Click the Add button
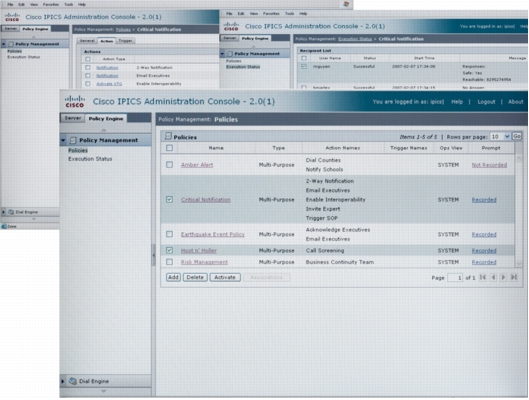 coord(173,277)
